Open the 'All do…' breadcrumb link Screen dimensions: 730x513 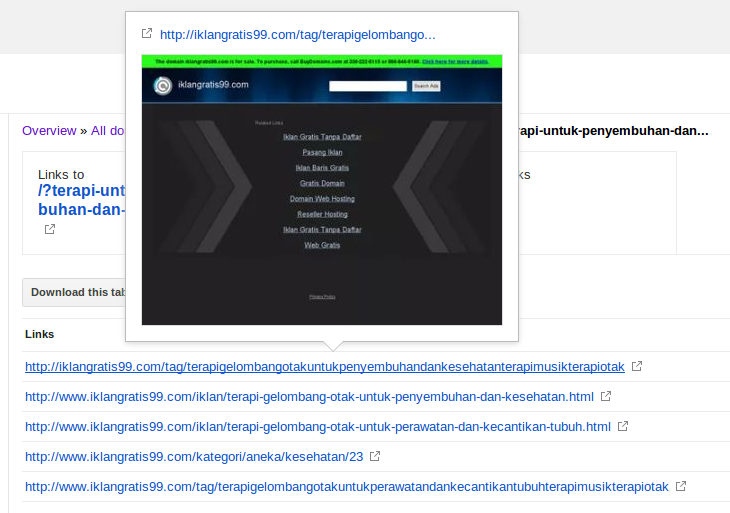[108, 131]
